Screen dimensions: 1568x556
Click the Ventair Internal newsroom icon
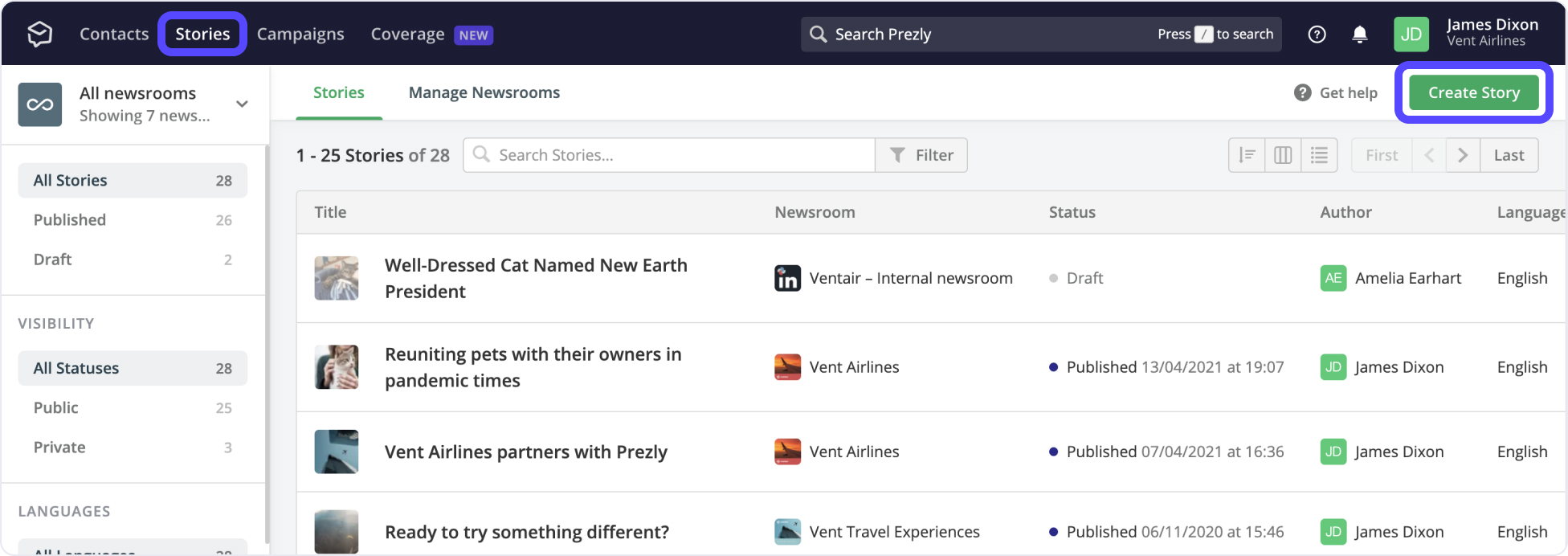787,278
